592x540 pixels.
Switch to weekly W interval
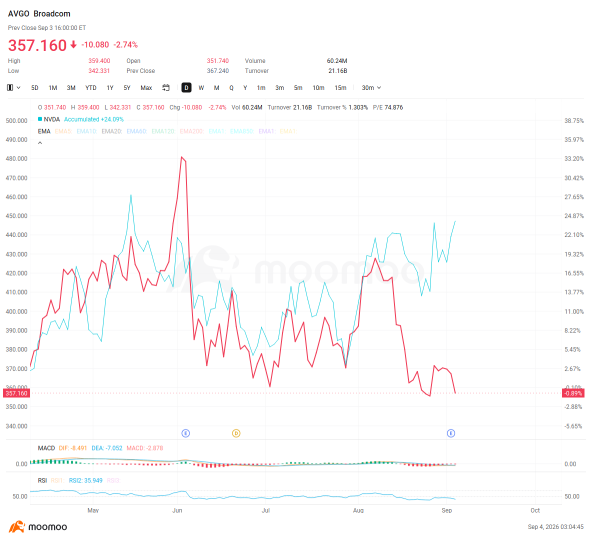[201, 88]
